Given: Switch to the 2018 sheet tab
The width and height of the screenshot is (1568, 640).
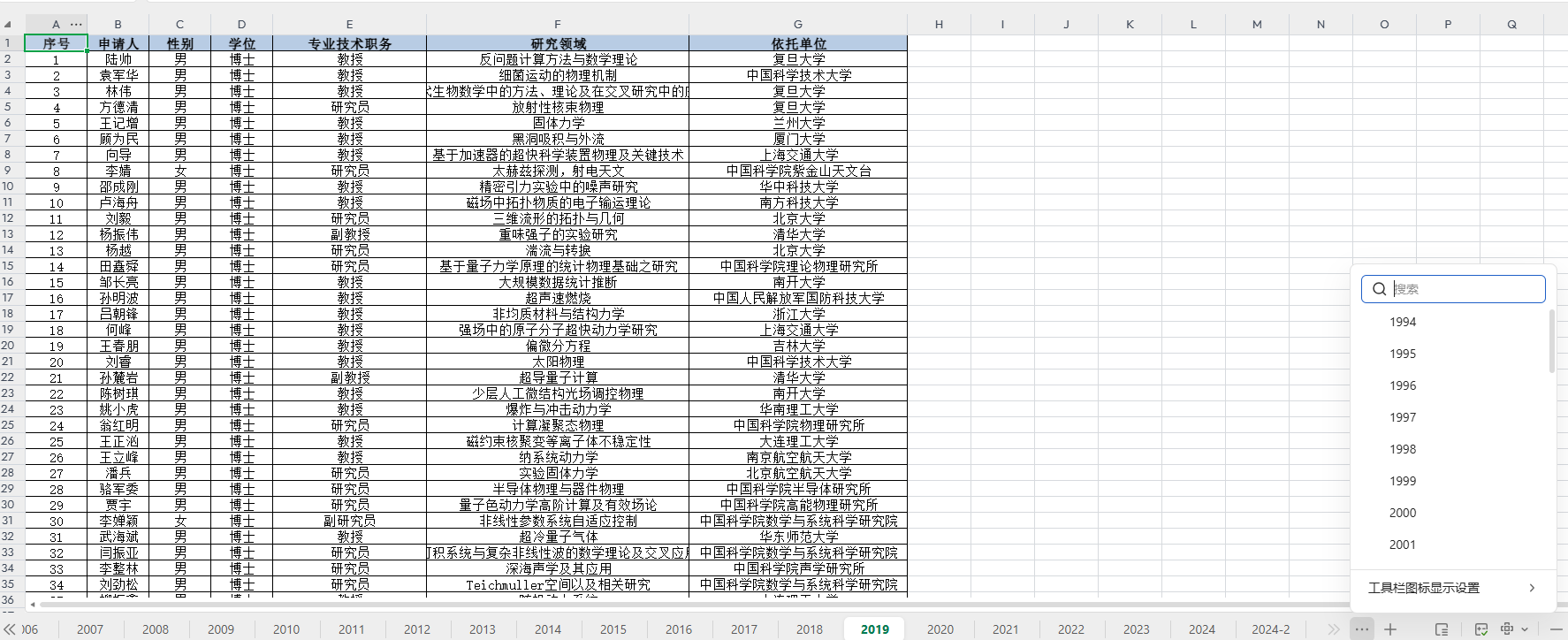Looking at the screenshot, I should [x=810, y=629].
